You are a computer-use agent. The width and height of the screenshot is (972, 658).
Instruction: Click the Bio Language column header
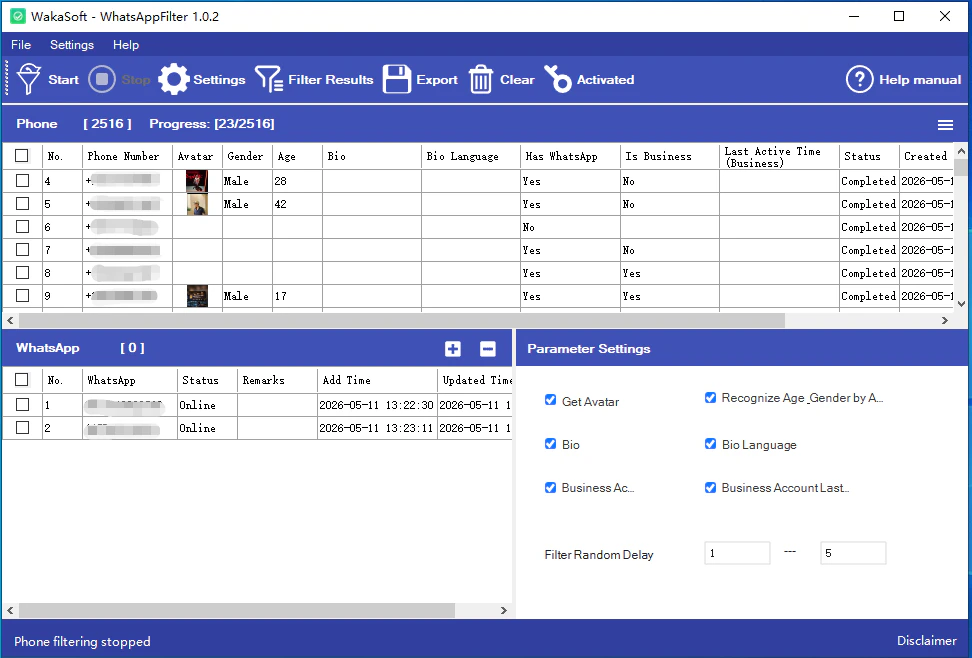point(471,156)
